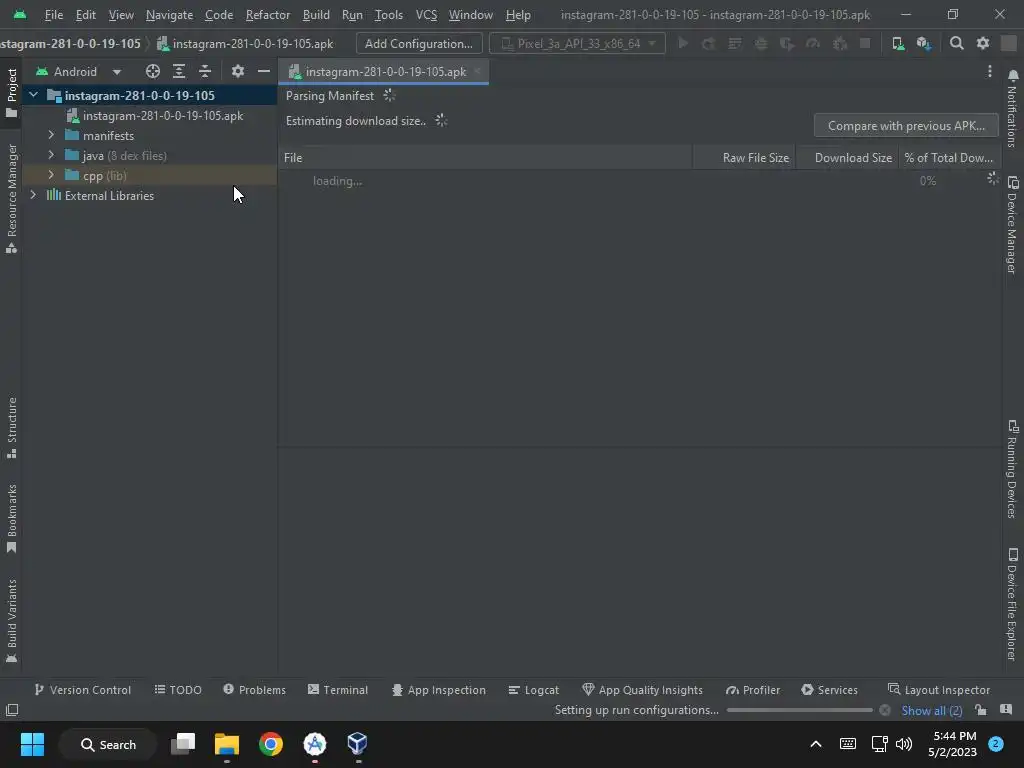Click Add Configuration button
Viewport: 1024px width, 768px height.
[x=419, y=44]
